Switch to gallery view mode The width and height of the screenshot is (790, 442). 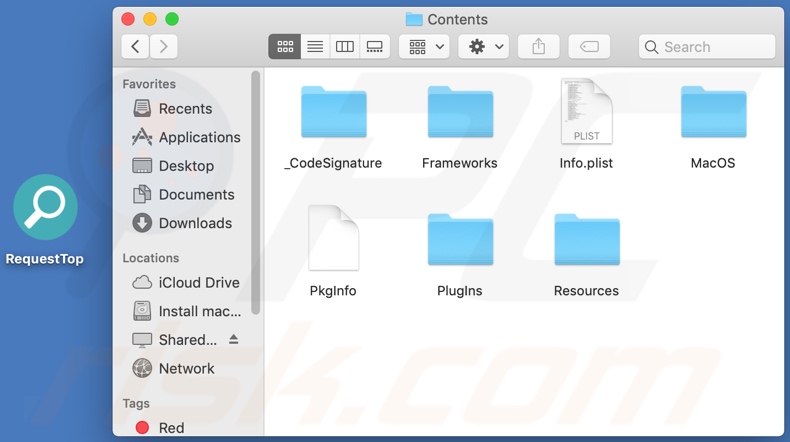point(375,47)
